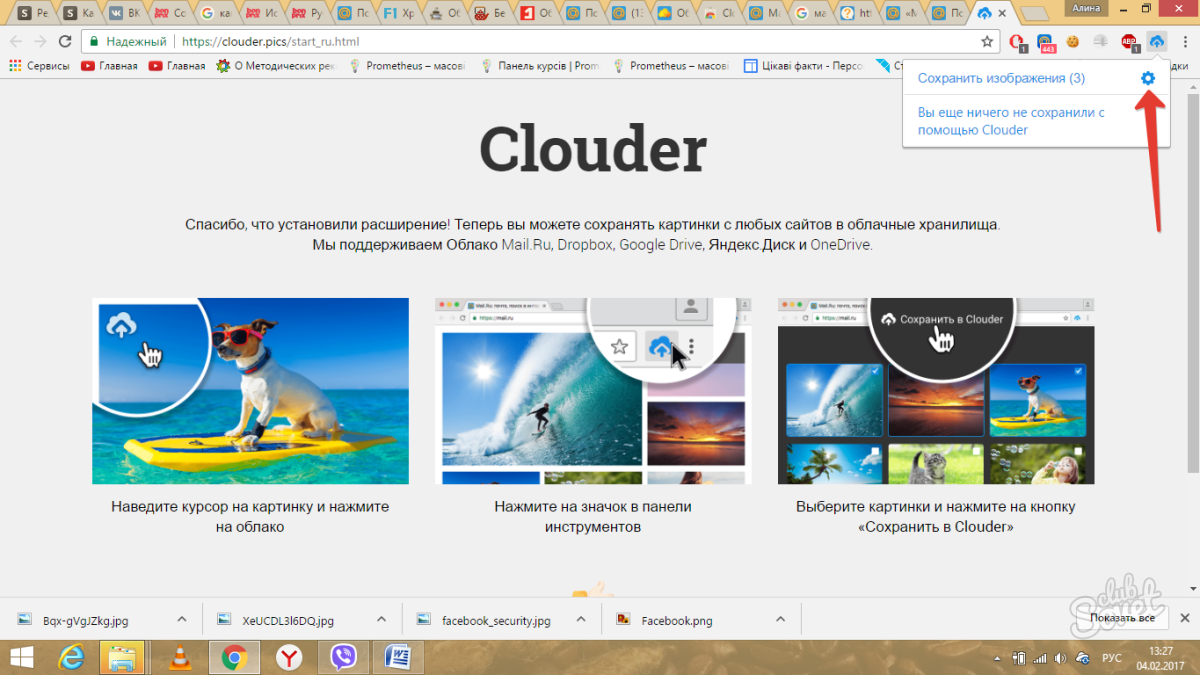Click the Алина profile button

(x=1086, y=8)
